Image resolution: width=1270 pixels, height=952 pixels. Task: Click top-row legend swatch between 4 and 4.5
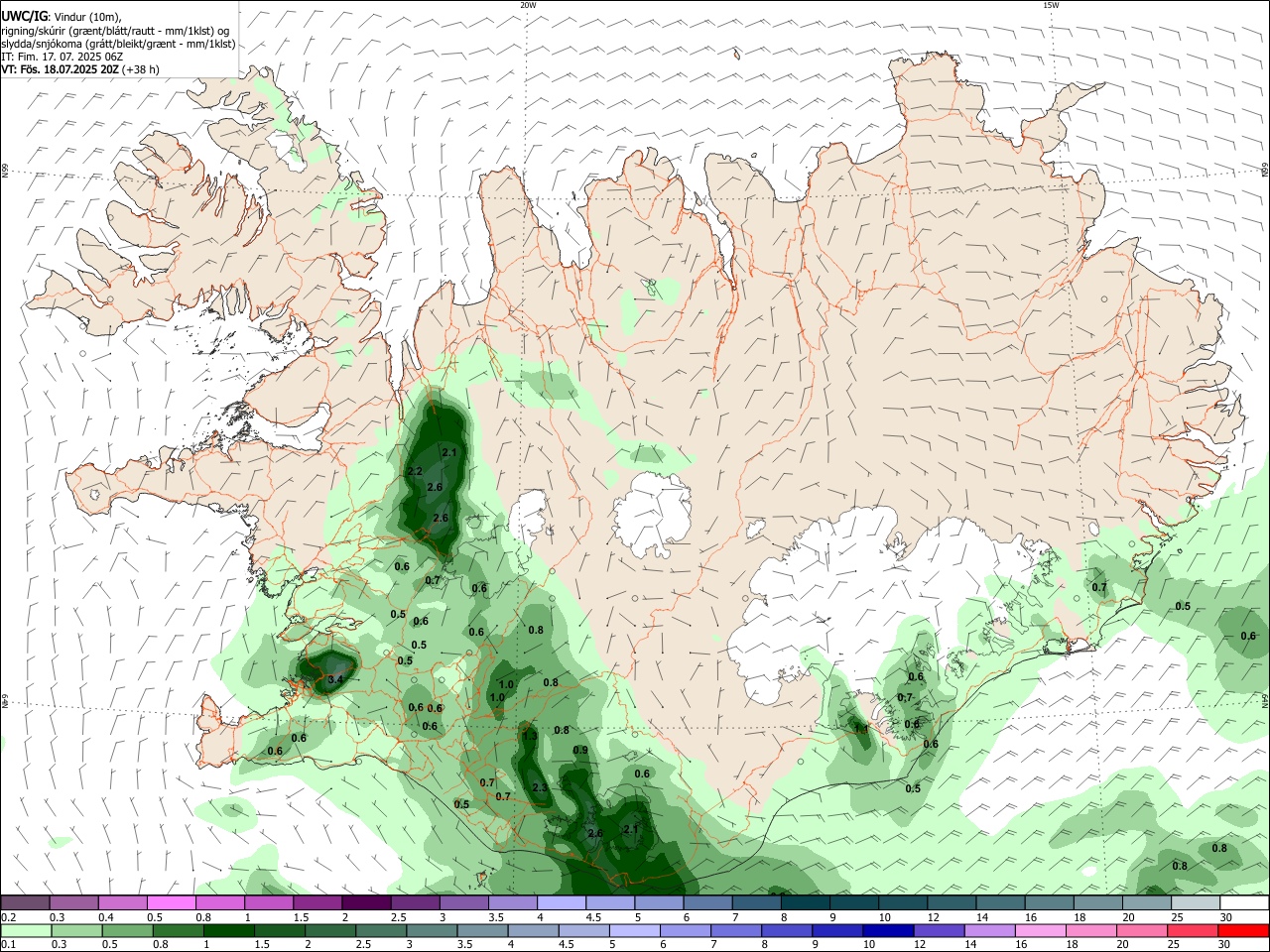tap(562, 902)
